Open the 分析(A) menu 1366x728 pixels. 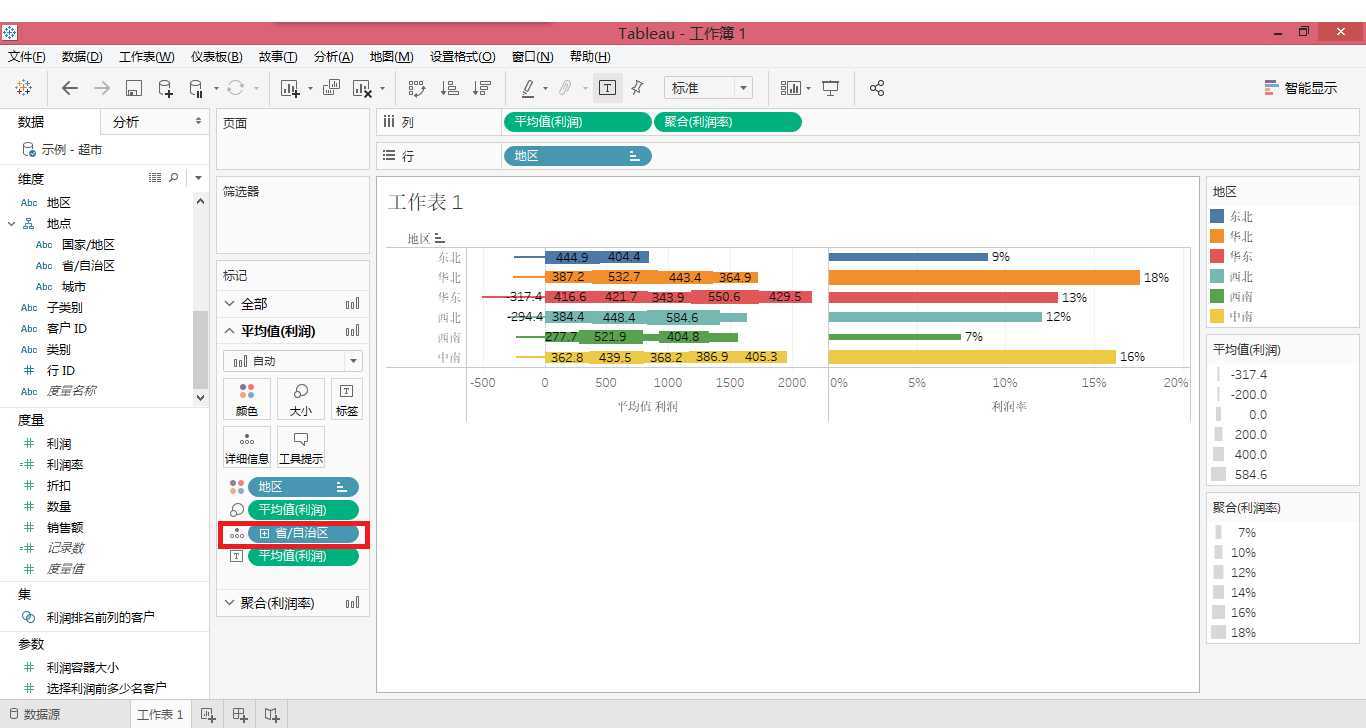click(334, 57)
